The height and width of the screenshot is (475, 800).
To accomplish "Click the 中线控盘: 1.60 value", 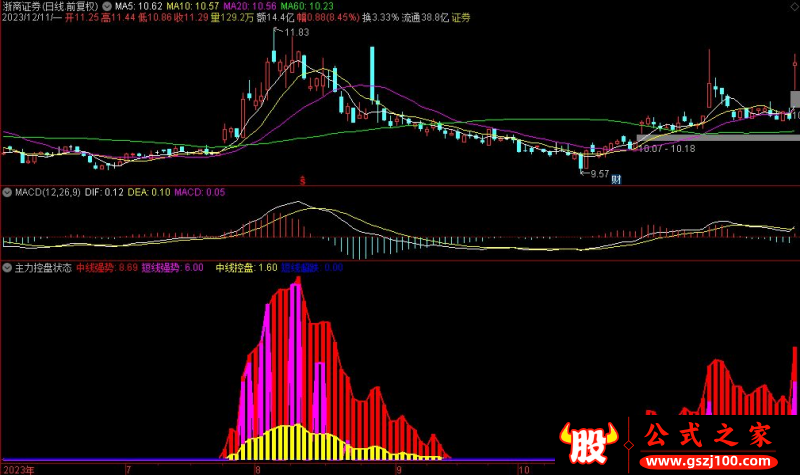I will coord(246,268).
